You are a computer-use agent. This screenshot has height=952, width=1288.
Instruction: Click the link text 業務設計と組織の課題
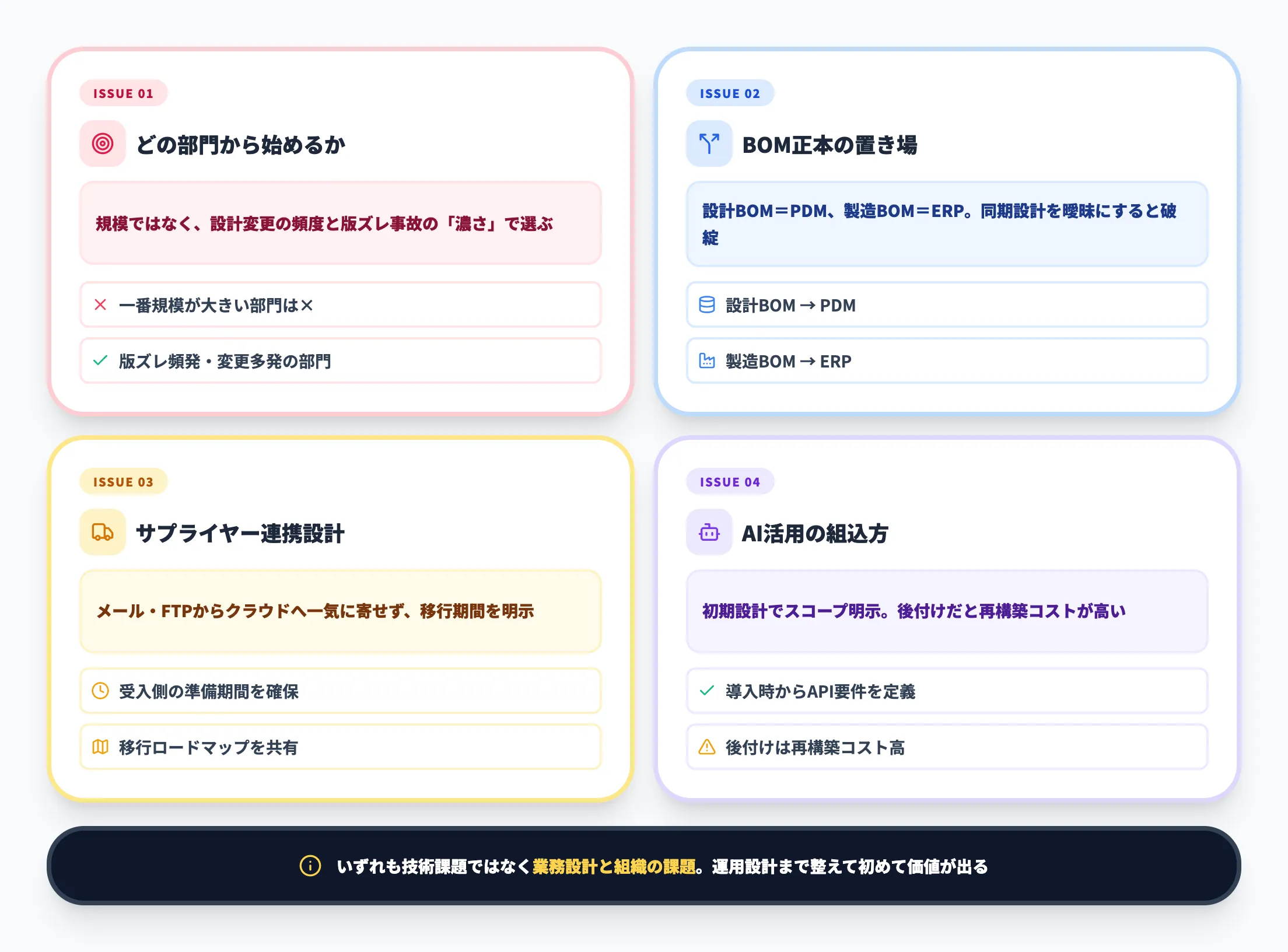tap(612, 867)
